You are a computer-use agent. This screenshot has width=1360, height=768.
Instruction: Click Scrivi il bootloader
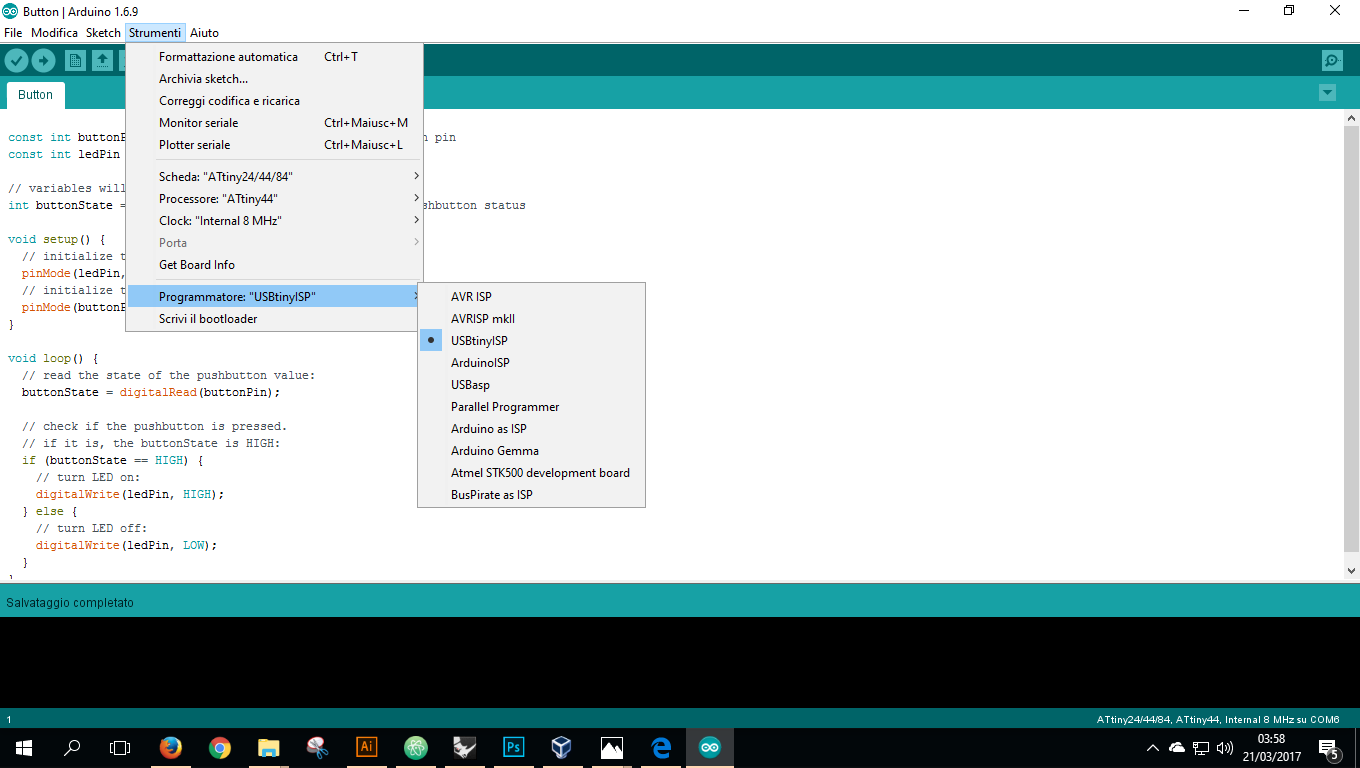[275, 319]
